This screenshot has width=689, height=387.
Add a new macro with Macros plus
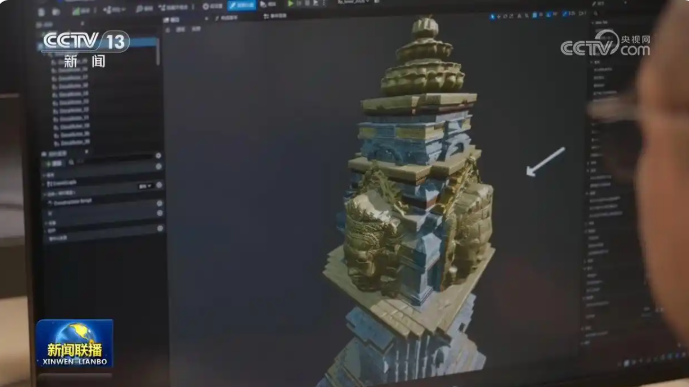click(x=160, y=203)
